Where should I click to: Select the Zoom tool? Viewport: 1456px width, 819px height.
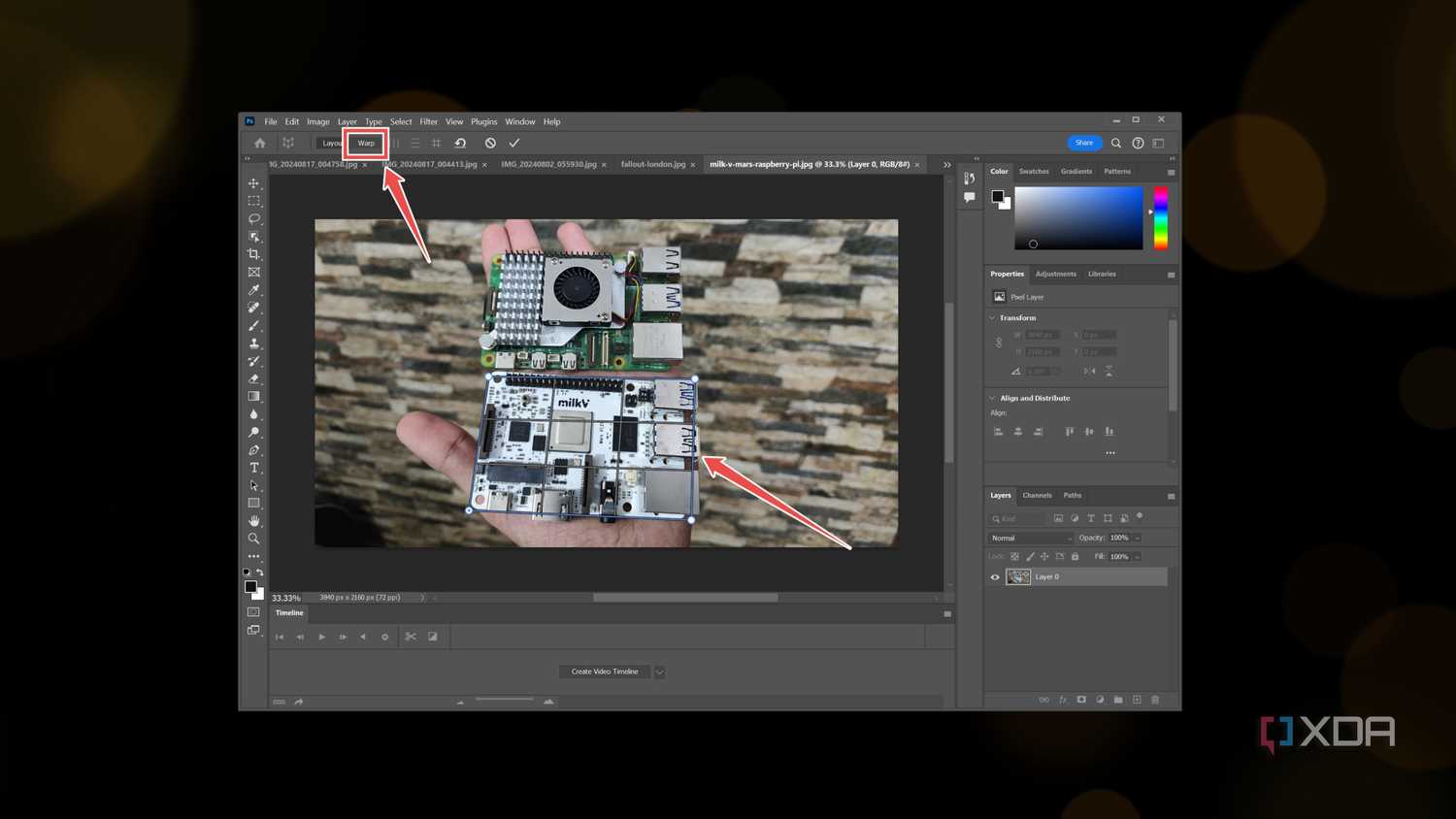(254, 539)
